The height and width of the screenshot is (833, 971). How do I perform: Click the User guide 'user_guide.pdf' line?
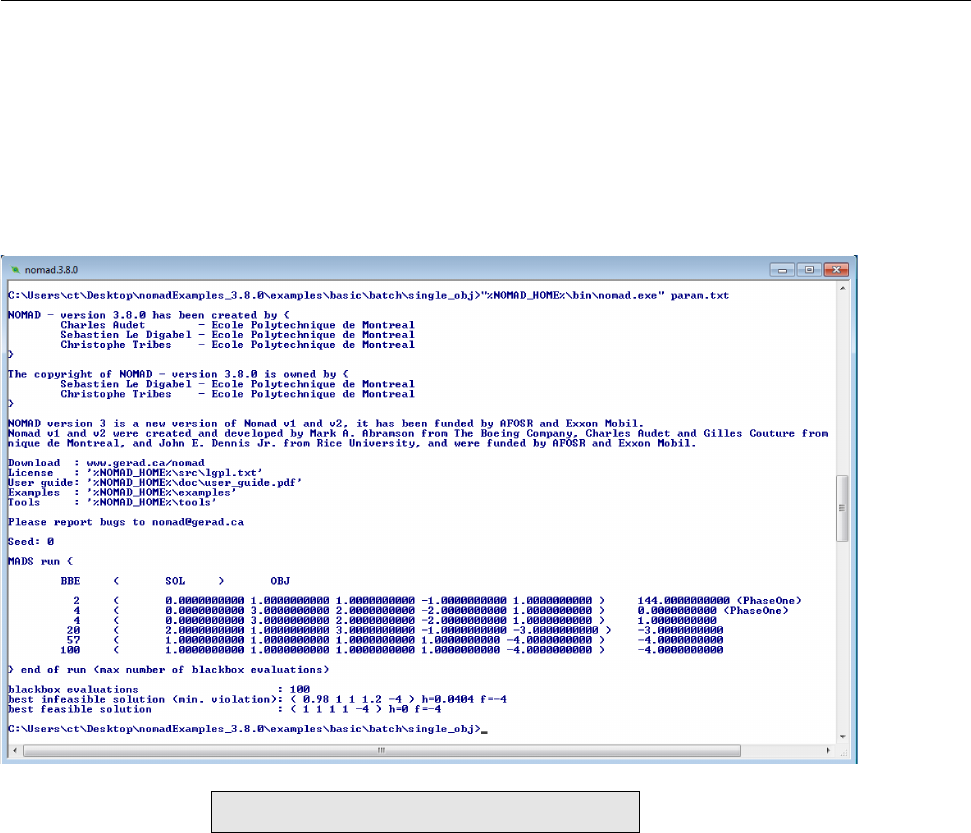[x=155, y=482]
